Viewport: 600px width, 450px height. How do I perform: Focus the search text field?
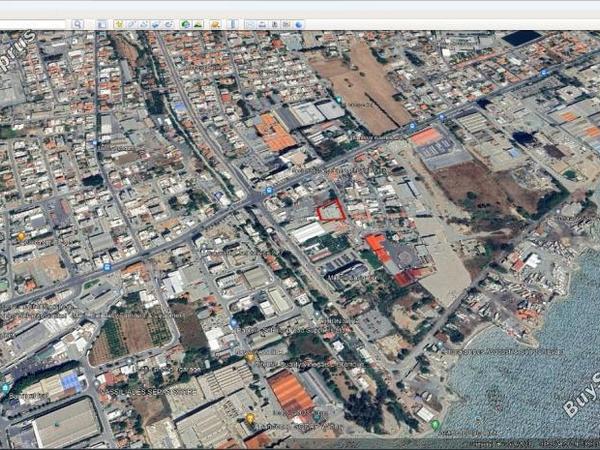(33, 24)
